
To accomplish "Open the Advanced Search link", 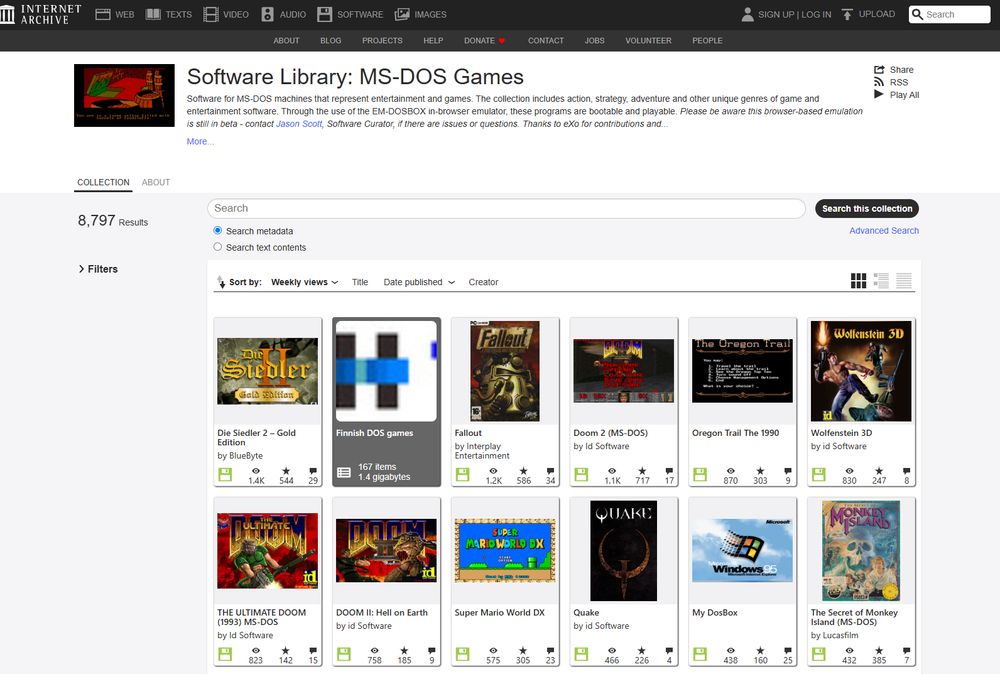I will 884,230.
